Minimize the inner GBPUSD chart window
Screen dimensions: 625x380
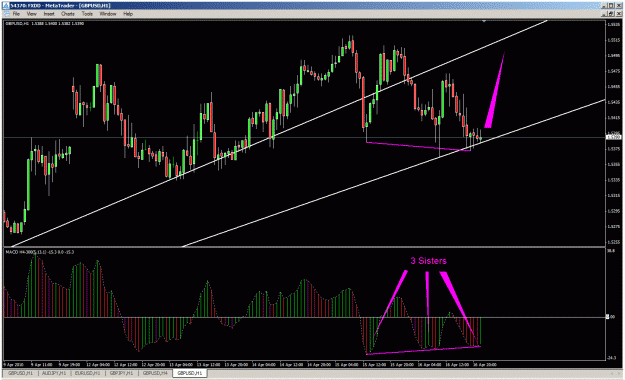(605, 14)
